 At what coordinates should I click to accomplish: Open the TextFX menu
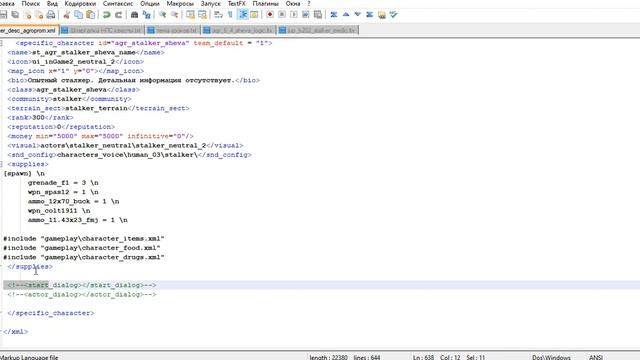point(237,4)
